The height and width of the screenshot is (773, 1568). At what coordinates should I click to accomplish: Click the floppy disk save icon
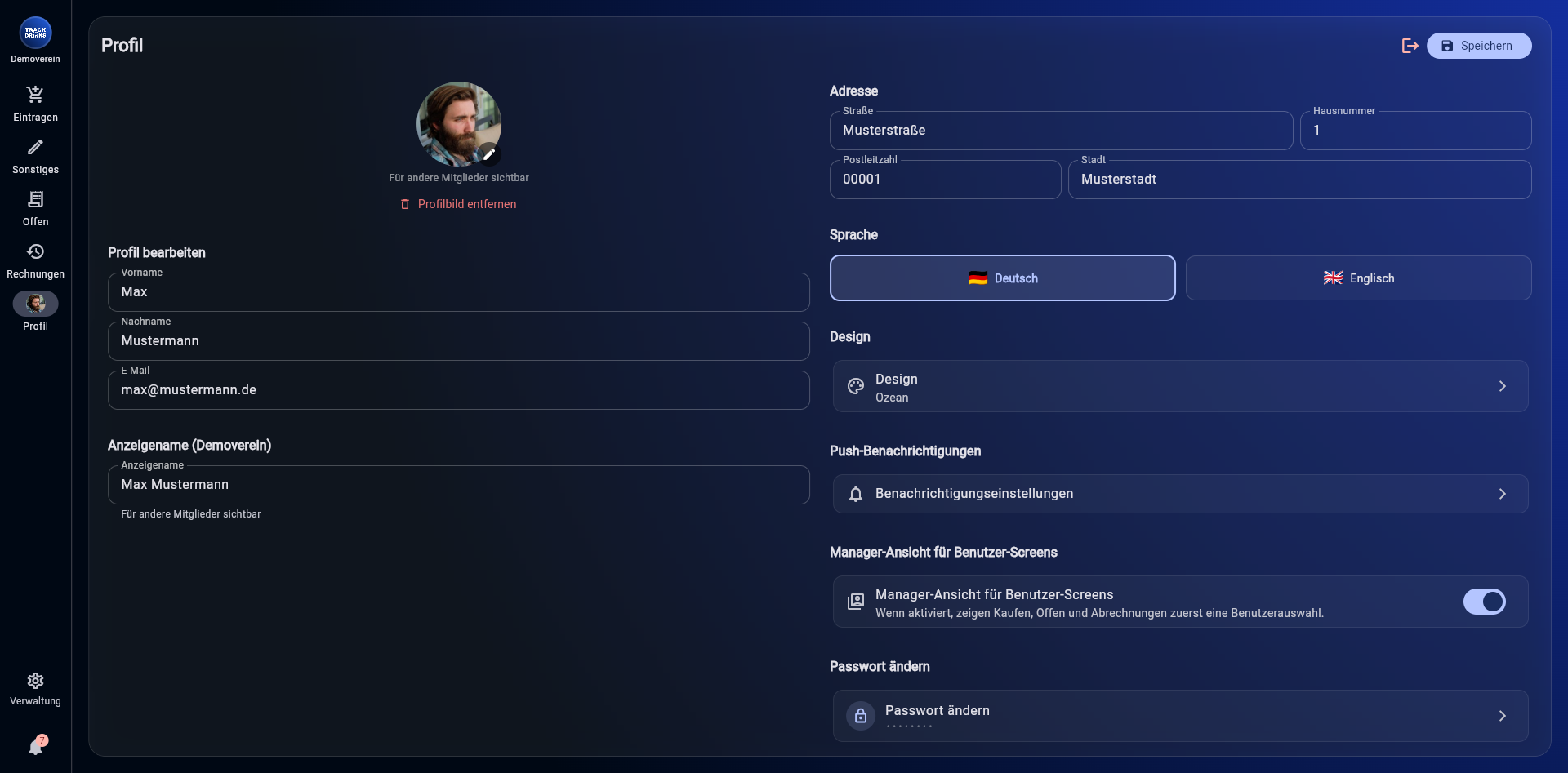point(1447,46)
